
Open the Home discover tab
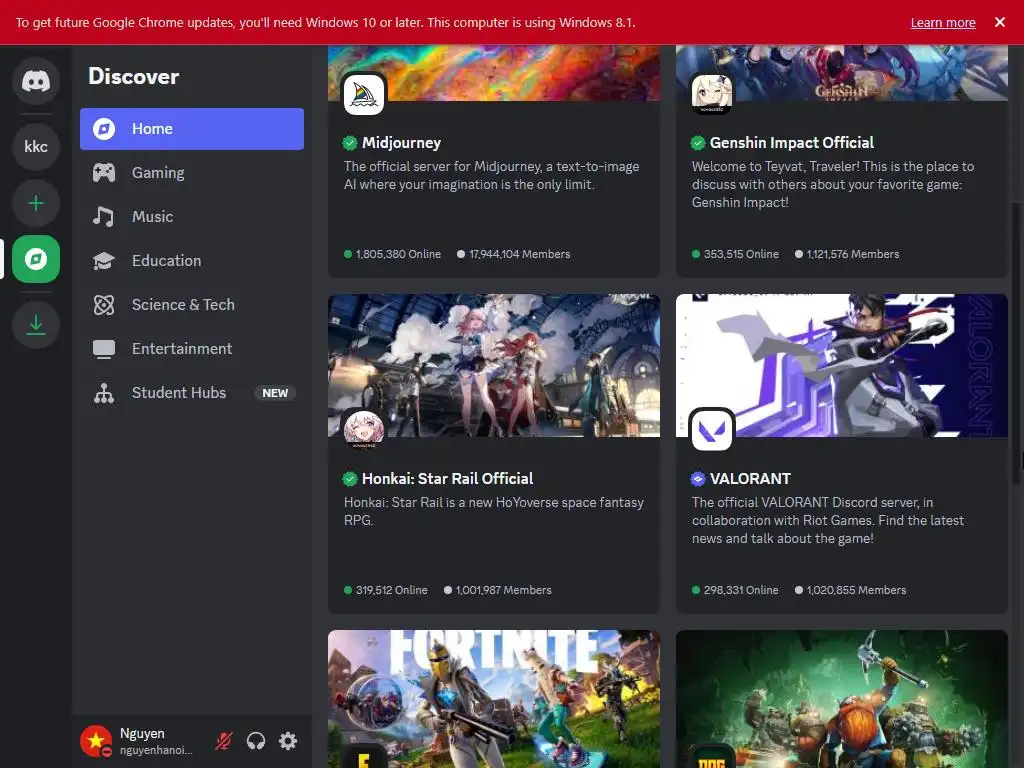[192, 129]
